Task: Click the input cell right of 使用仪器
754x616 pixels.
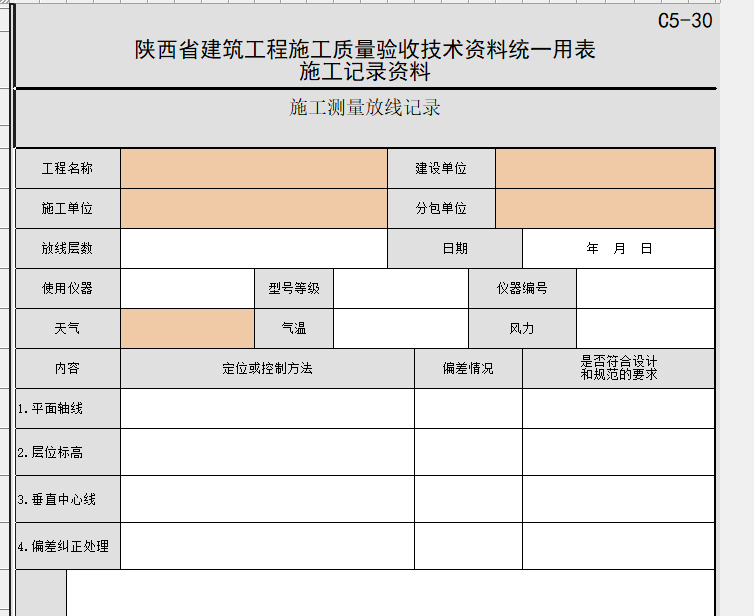Action: tap(187, 288)
